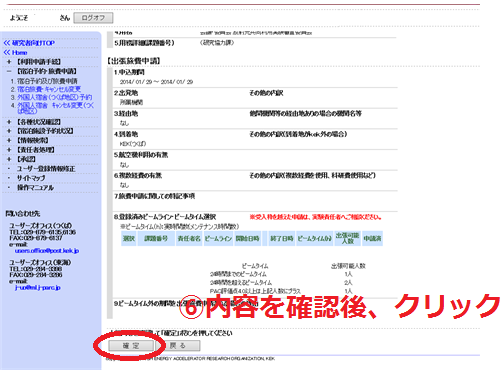The width and height of the screenshot is (501, 374).
Task: Expand the 【情報検索】 plus icon
Action: point(9,140)
